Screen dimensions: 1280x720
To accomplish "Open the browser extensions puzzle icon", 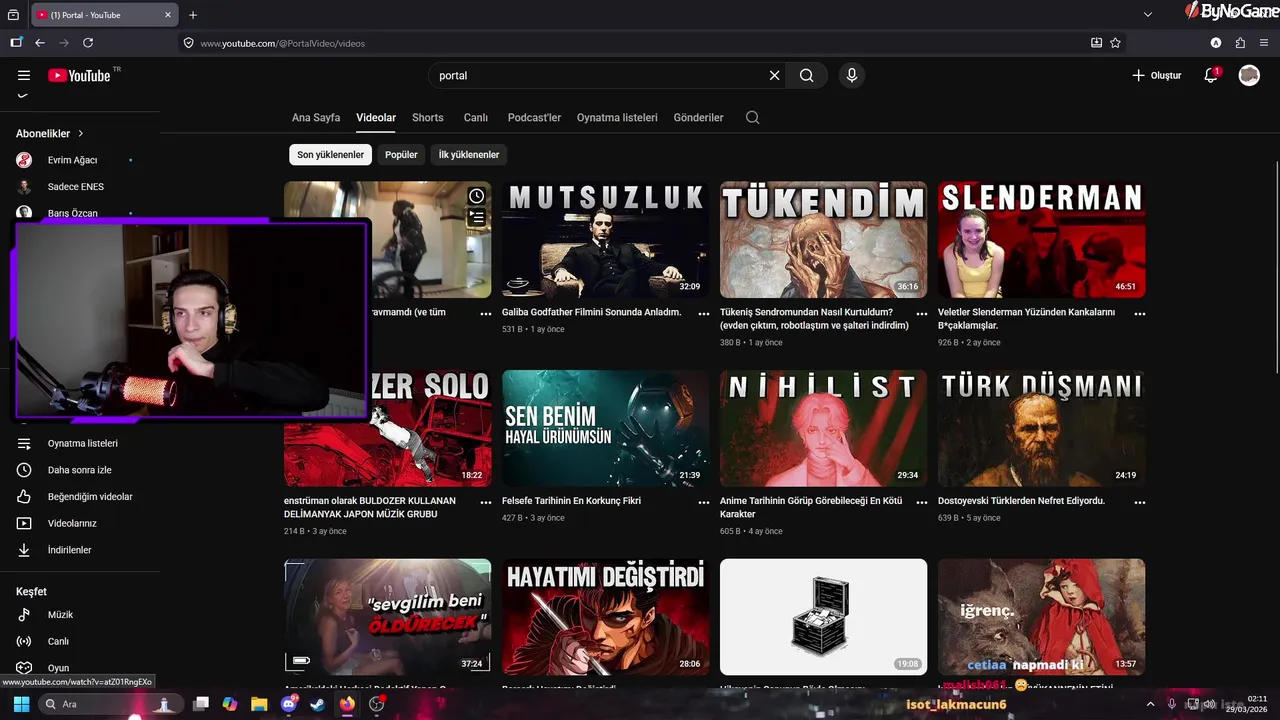I will (x=1240, y=43).
